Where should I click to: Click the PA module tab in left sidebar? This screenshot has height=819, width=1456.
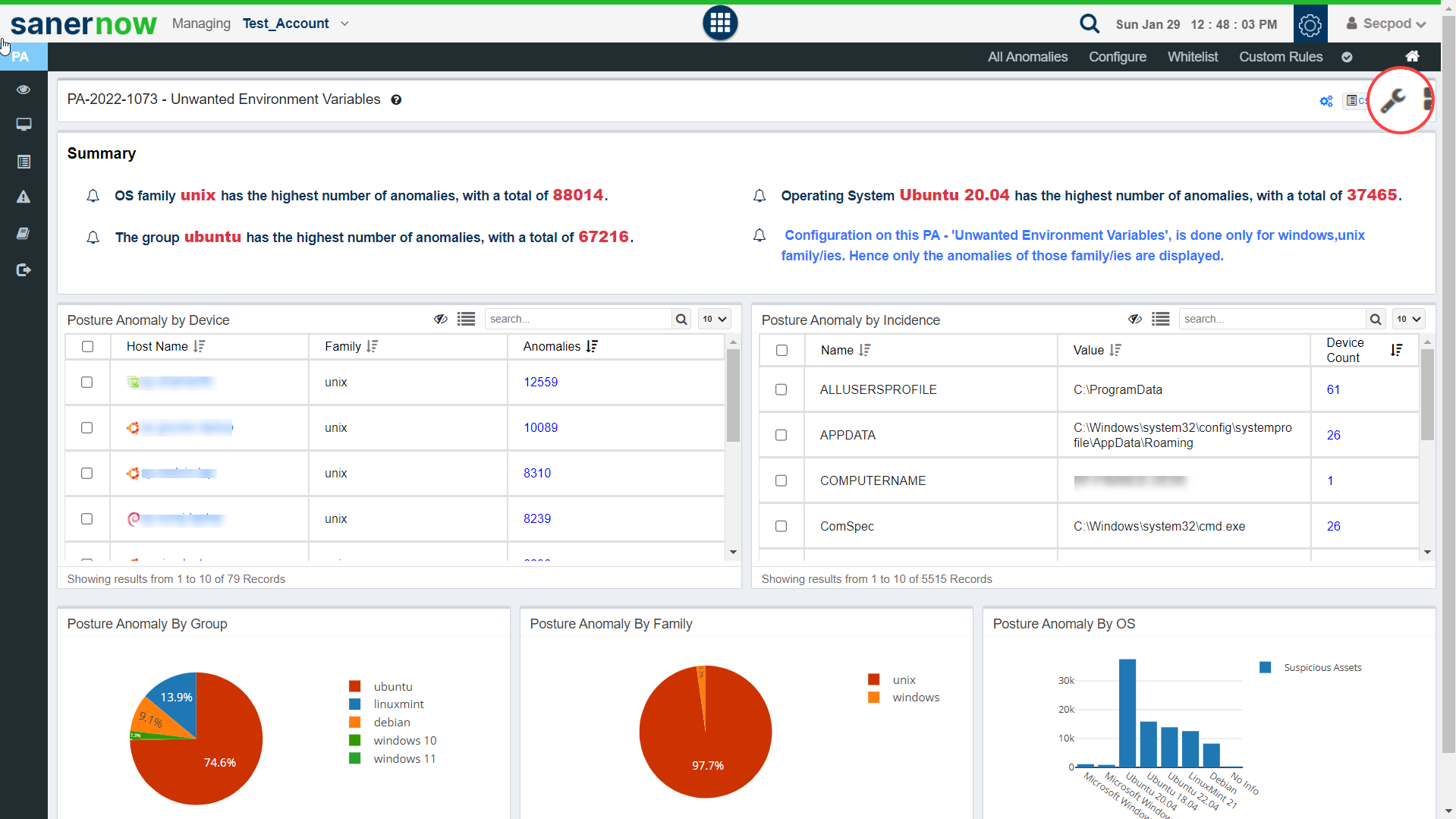[x=24, y=57]
